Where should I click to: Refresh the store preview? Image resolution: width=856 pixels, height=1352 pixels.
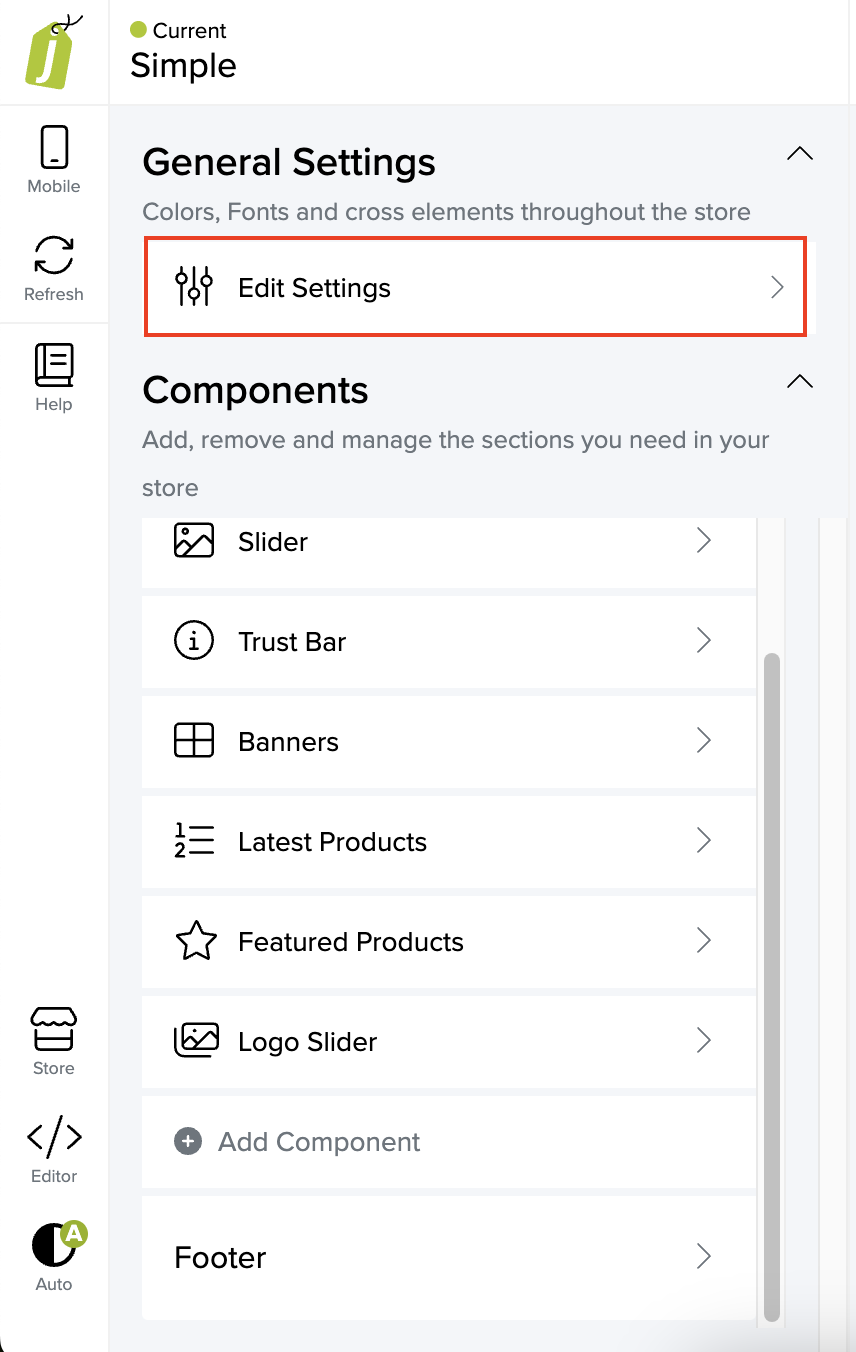point(54,266)
